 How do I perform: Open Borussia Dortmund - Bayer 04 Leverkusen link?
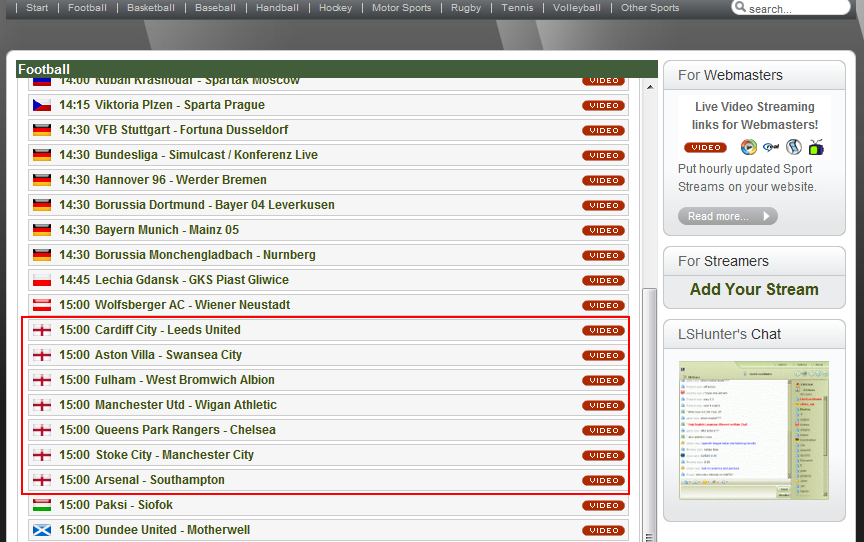tap(214, 205)
